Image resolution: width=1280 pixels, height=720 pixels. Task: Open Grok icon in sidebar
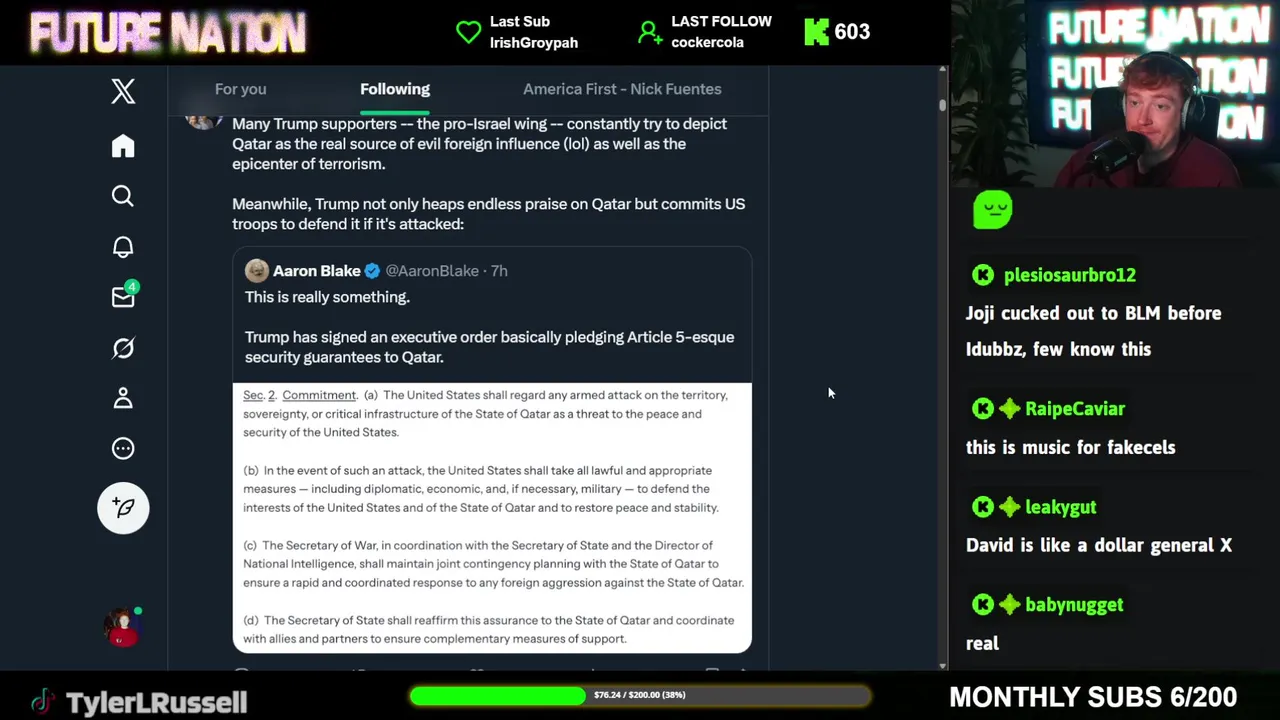point(123,348)
